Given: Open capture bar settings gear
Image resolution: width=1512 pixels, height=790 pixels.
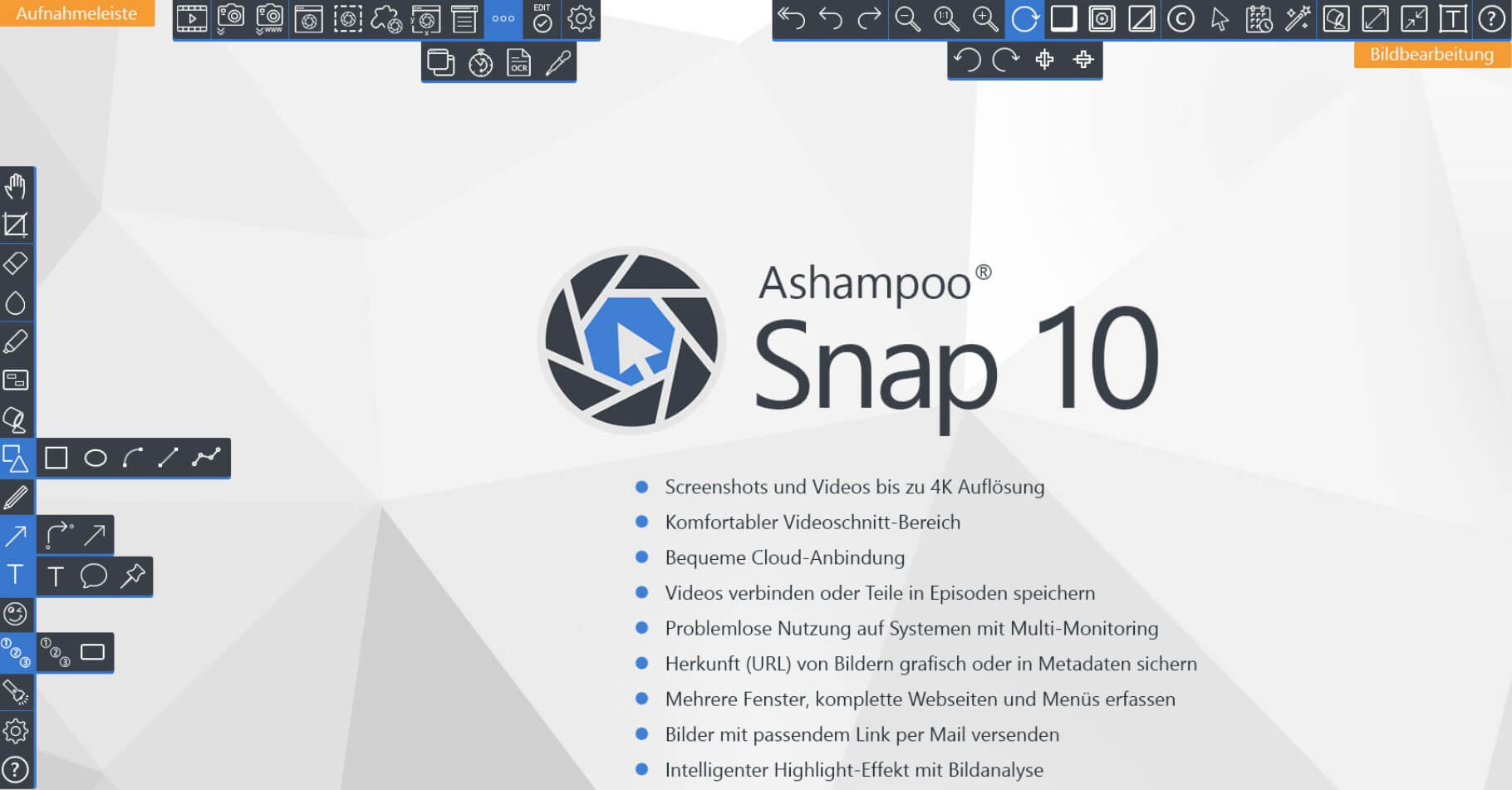Looking at the screenshot, I should [581, 18].
